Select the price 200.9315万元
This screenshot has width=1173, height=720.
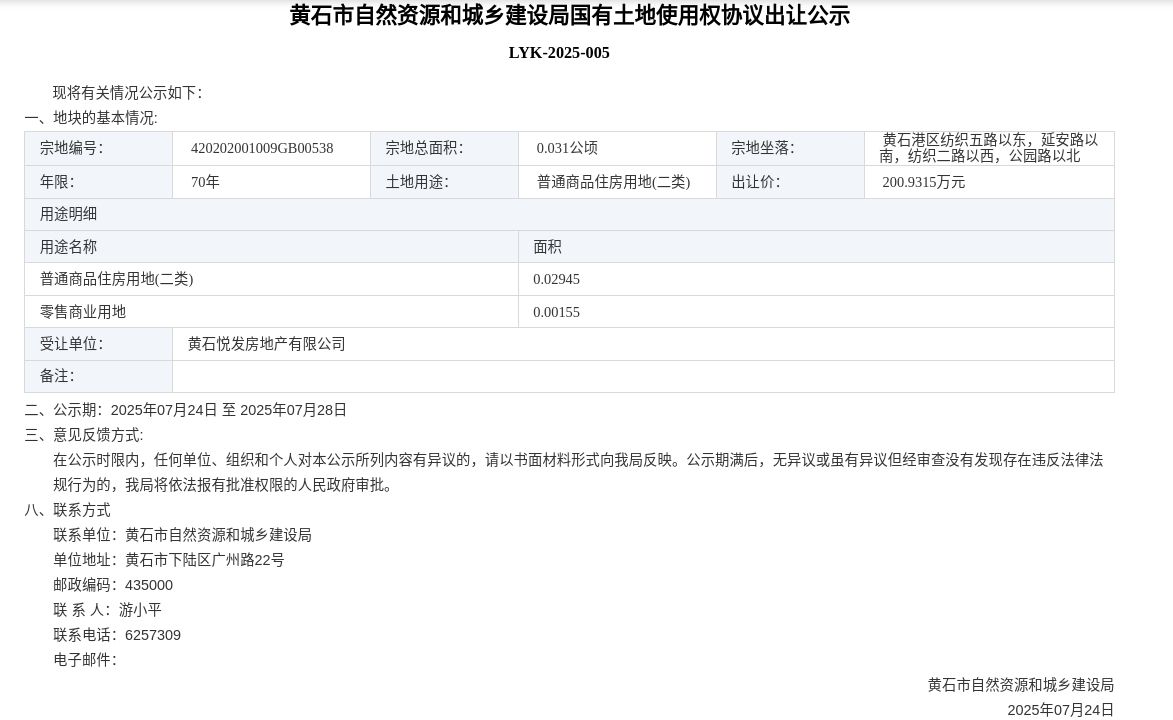[x=923, y=182]
